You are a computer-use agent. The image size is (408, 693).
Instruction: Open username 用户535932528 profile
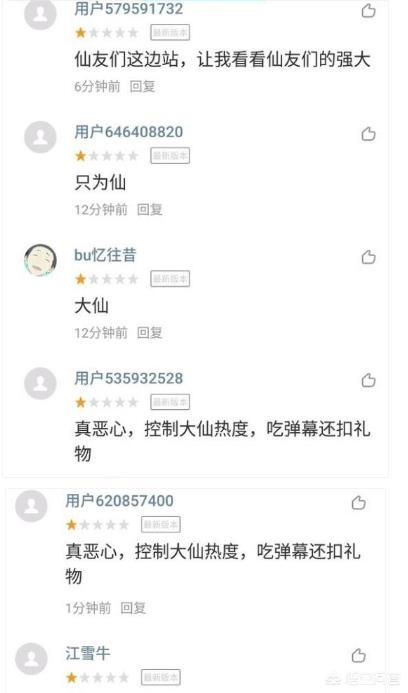128,378
